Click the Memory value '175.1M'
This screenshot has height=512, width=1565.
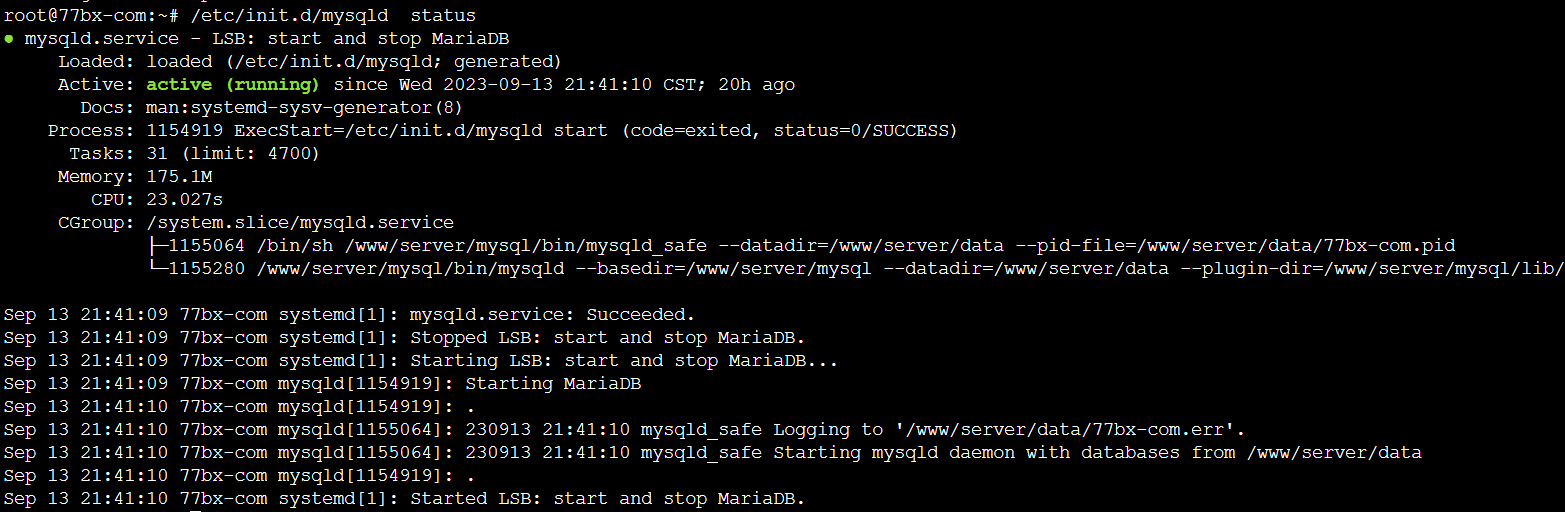click(x=179, y=177)
